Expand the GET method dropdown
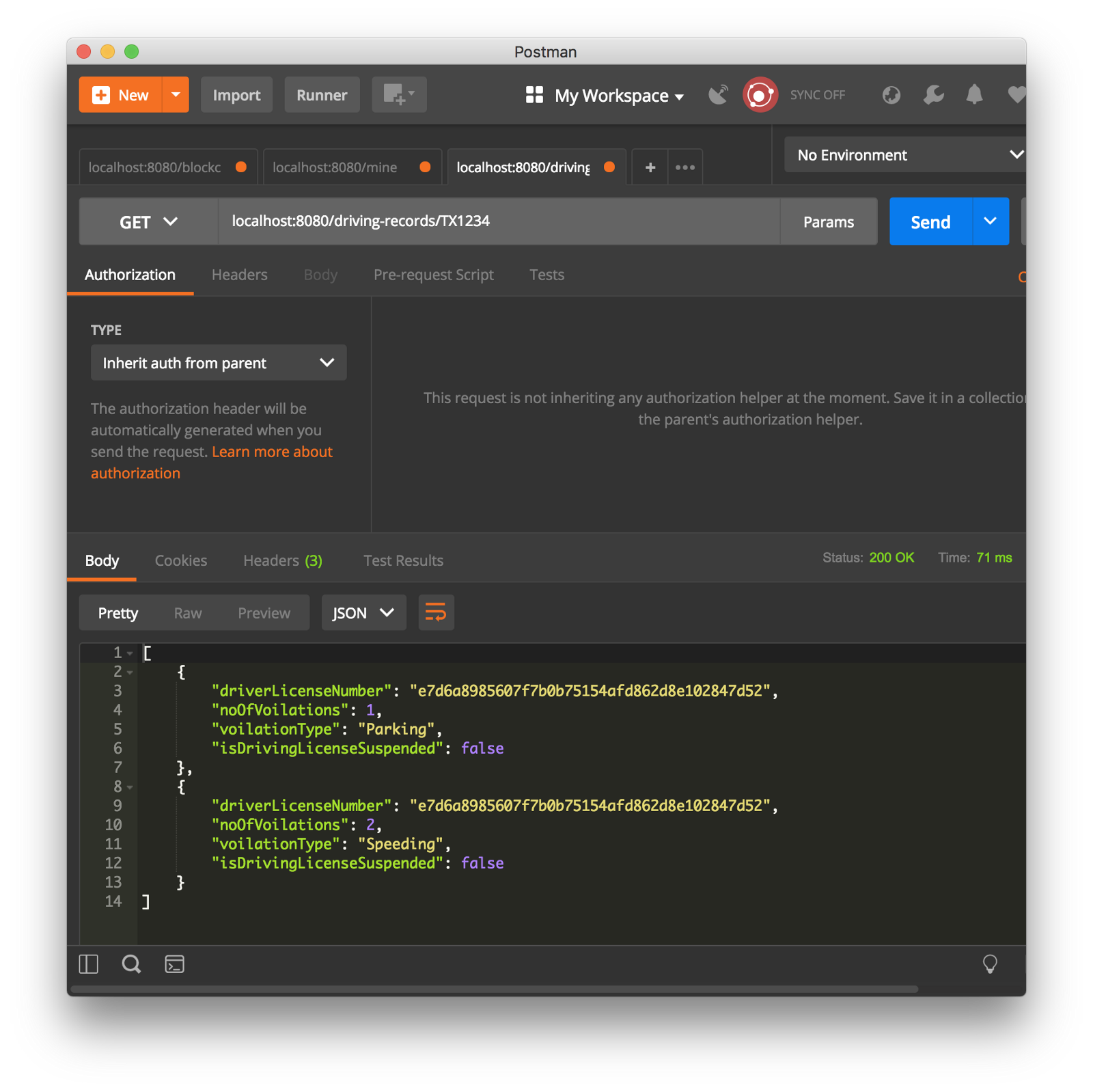Image resolution: width=1093 pixels, height=1092 pixels. point(148,222)
